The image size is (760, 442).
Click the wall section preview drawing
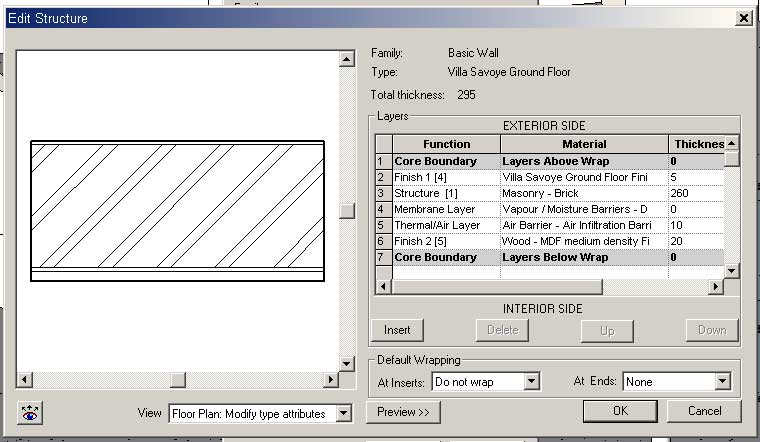[177, 211]
